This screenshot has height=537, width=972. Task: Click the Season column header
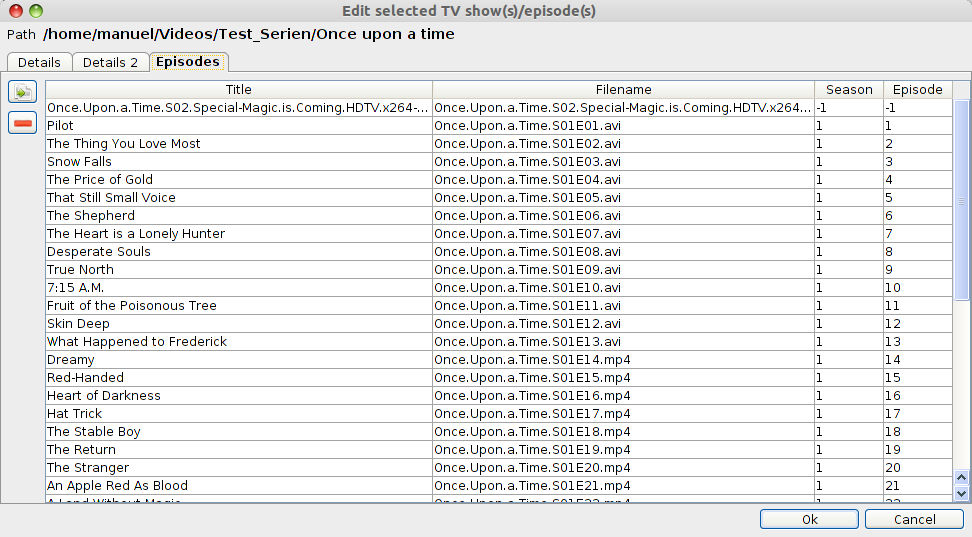[x=848, y=89]
